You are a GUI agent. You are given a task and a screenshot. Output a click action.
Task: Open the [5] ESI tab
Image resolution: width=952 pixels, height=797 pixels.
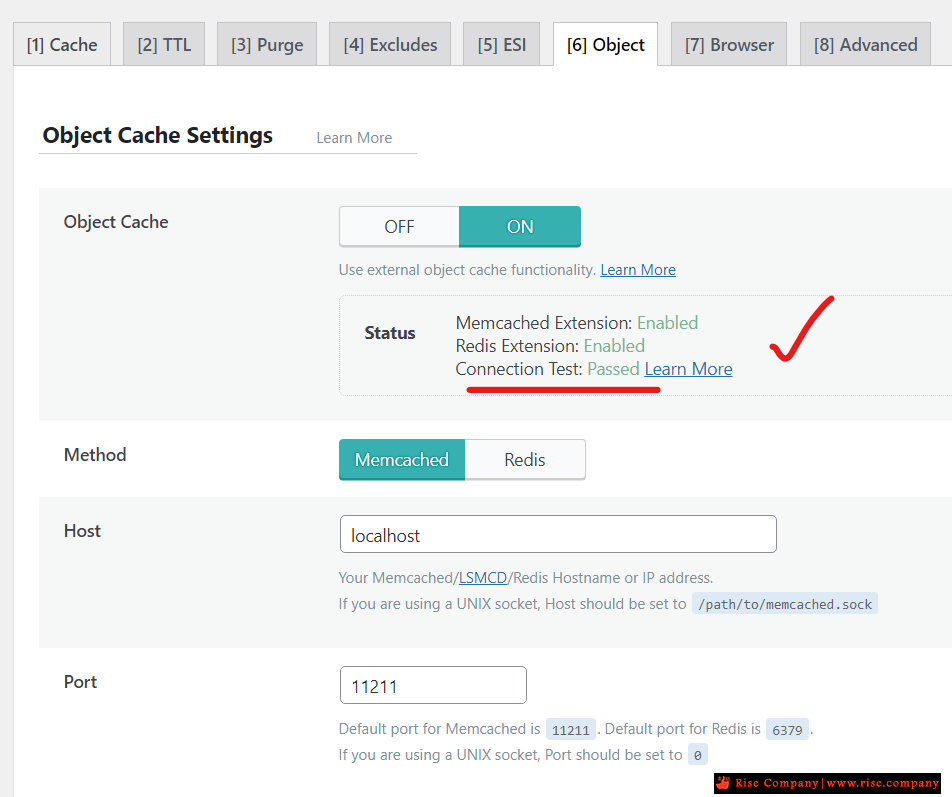[x=502, y=44]
